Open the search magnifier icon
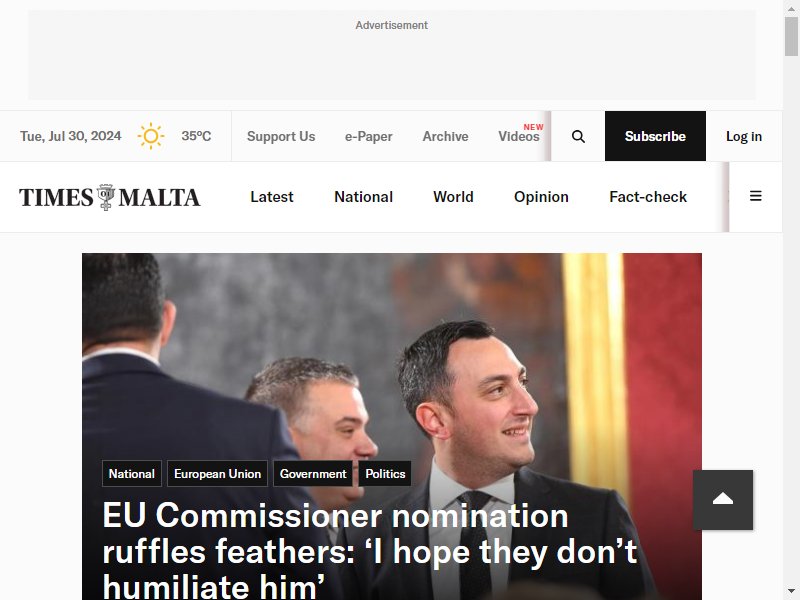 coord(578,136)
